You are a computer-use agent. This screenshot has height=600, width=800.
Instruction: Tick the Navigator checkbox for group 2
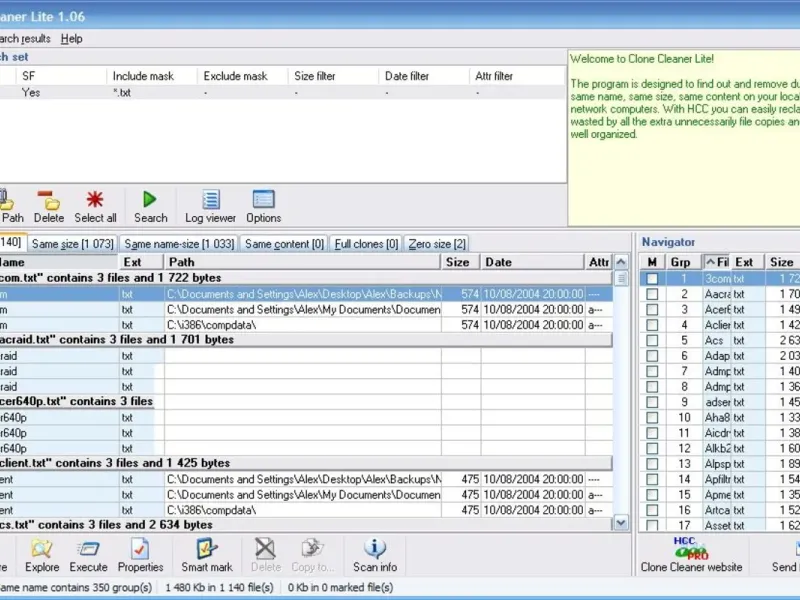click(652, 294)
